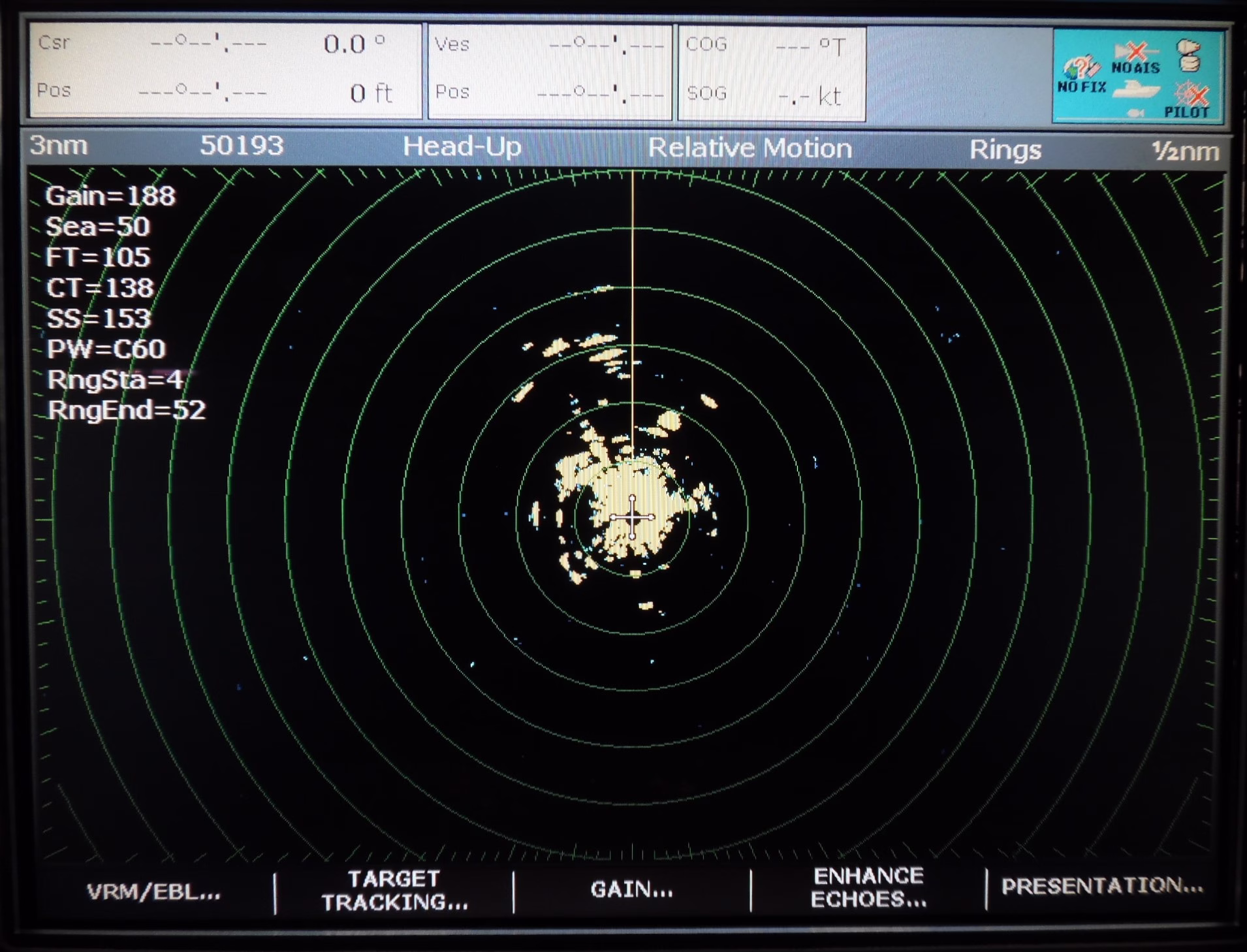The image size is (1247, 952).
Task: Select the RngEnd=52 readout
Action: pos(127,411)
